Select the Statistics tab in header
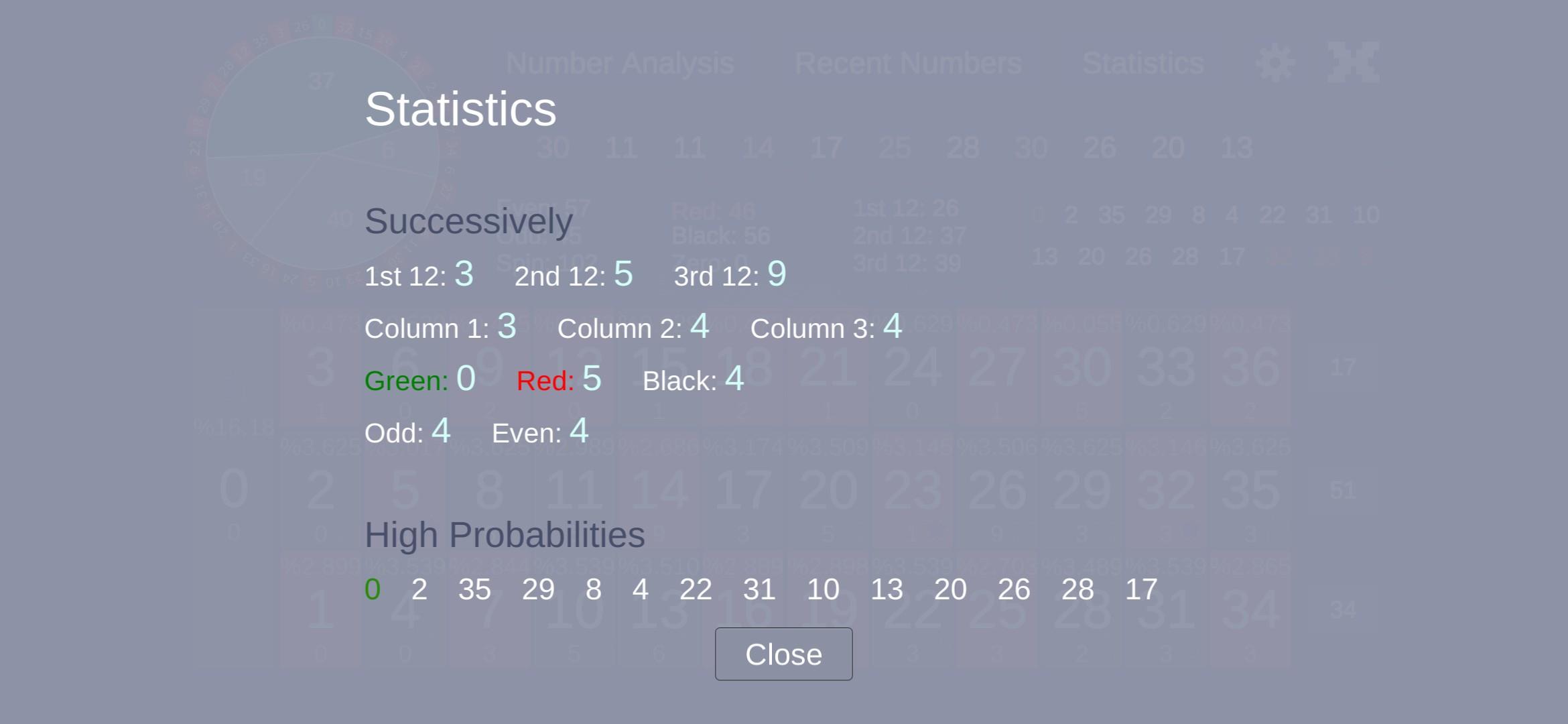1568x724 pixels. click(x=1143, y=64)
